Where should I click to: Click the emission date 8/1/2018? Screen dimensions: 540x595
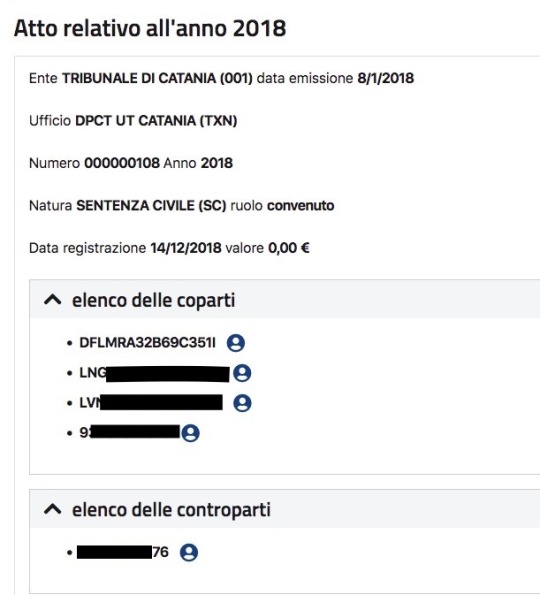386,78
